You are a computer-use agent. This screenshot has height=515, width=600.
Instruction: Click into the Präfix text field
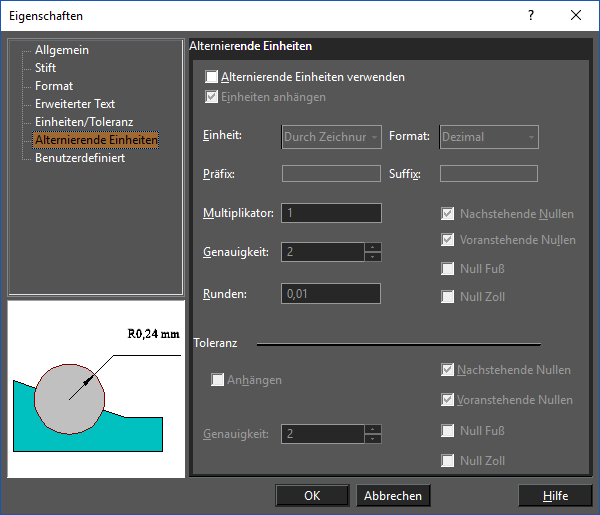coord(331,174)
